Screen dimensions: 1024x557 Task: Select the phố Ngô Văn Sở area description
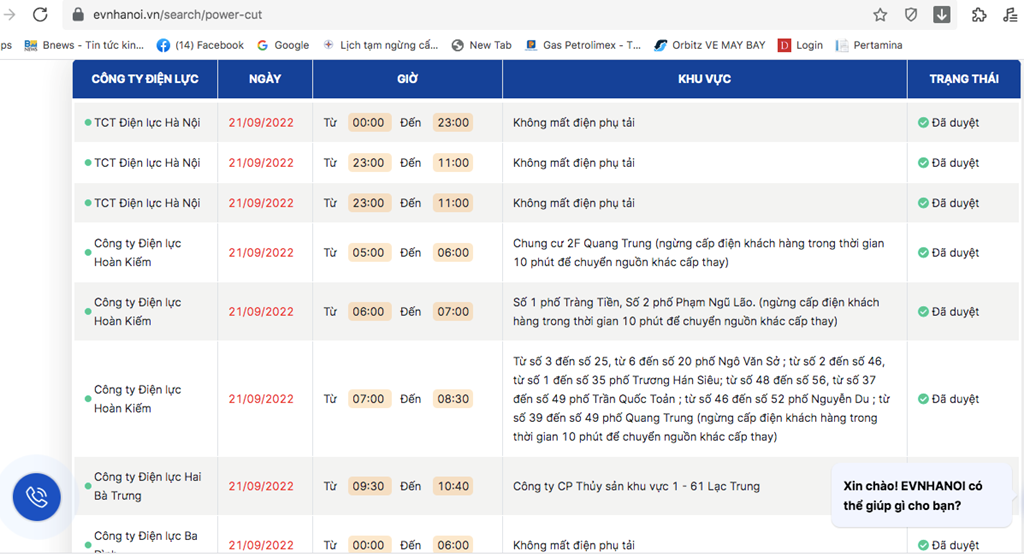[x=701, y=399]
